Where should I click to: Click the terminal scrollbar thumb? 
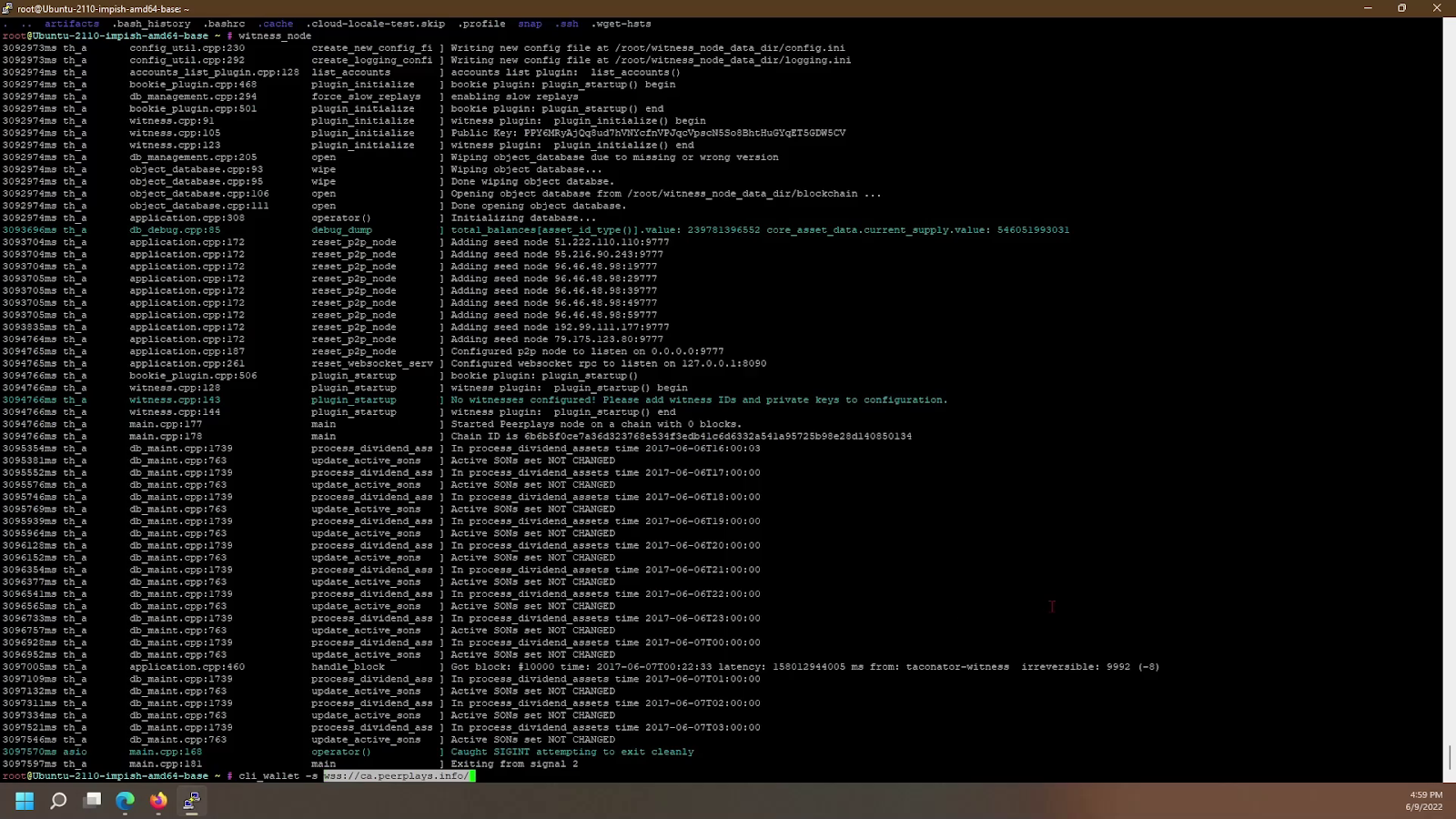1449,756
